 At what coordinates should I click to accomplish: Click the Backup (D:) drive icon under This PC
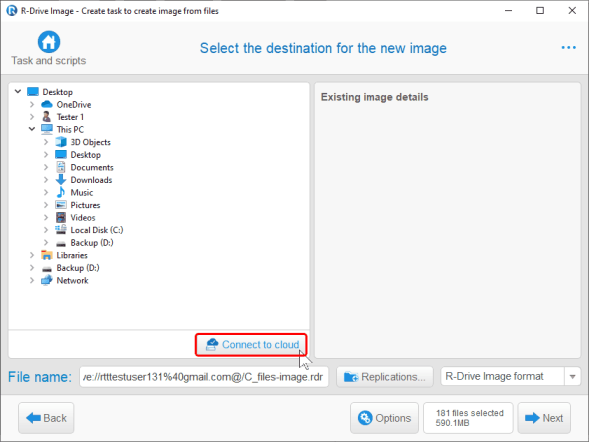pyautogui.click(x=61, y=244)
